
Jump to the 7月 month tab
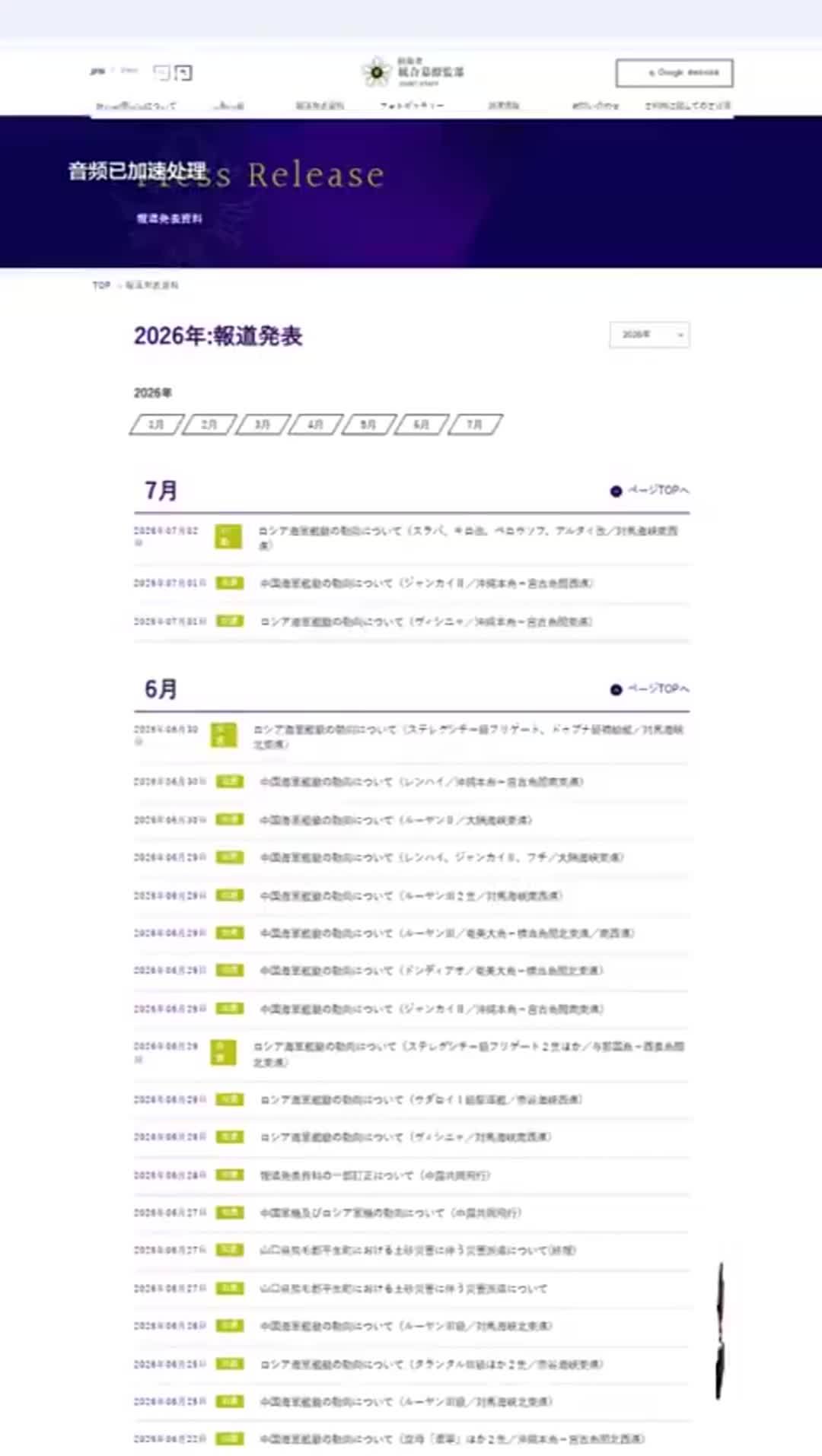(x=475, y=424)
